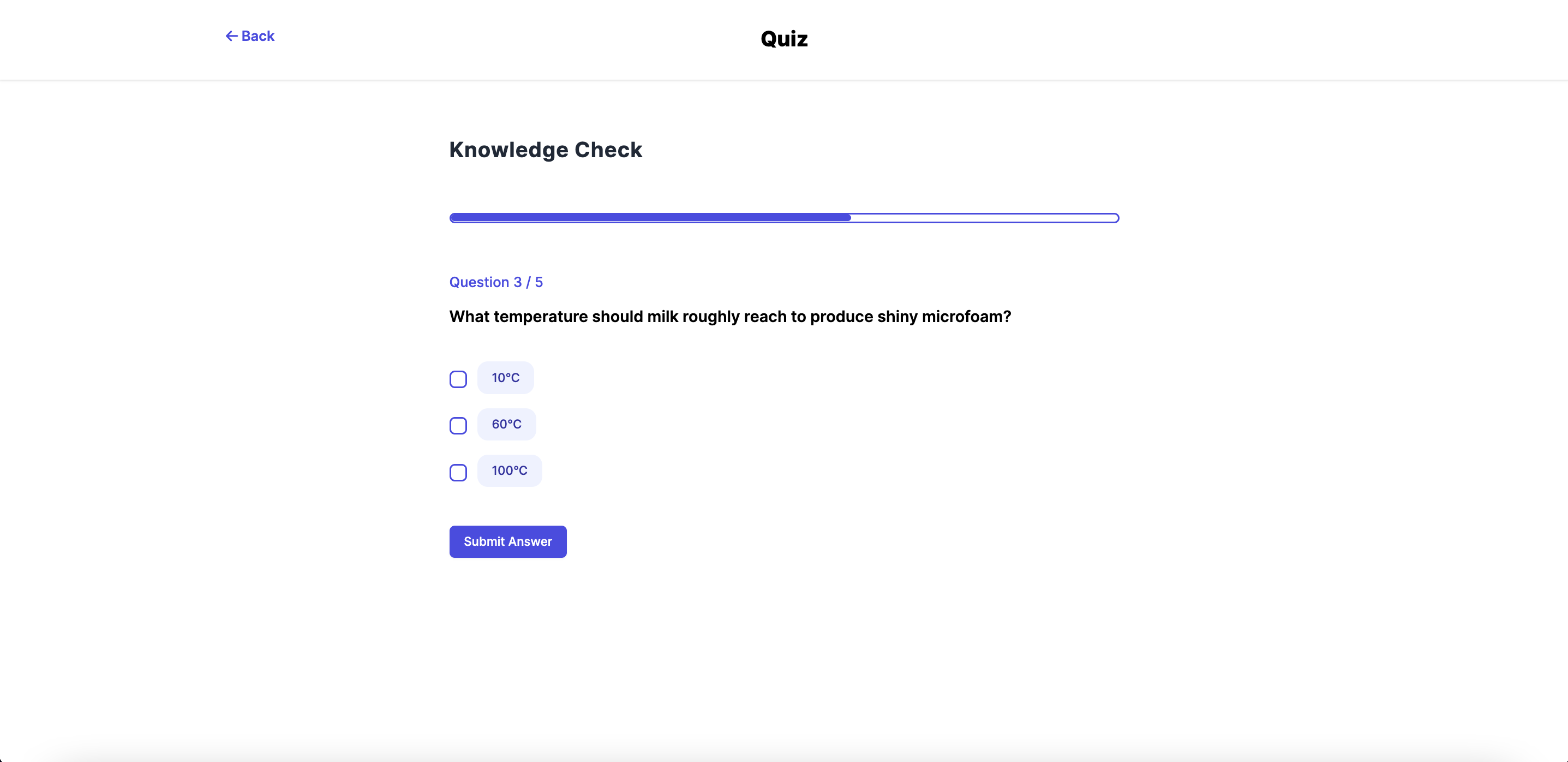
Task: Tick the checkbox beside 10°C
Action: click(x=458, y=379)
